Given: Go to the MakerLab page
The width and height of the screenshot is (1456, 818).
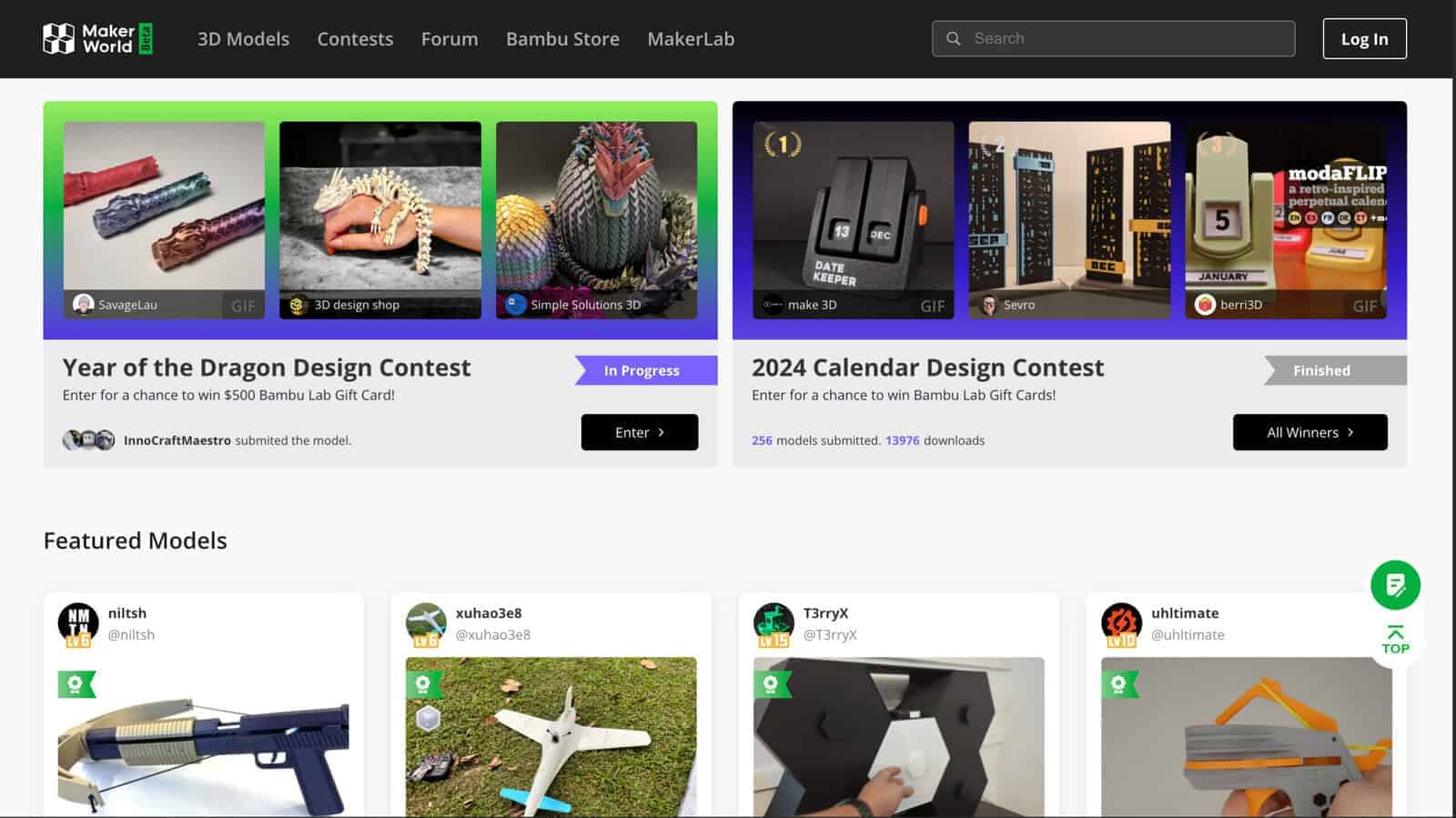Looking at the screenshot, I should click(x=691, y=39).
